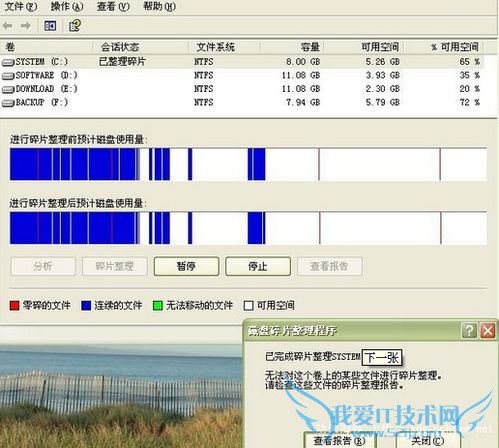The width and height of the screenshot is (499, 448).
Task: Click the forward arrow toolbar icon
Action: 25,26
